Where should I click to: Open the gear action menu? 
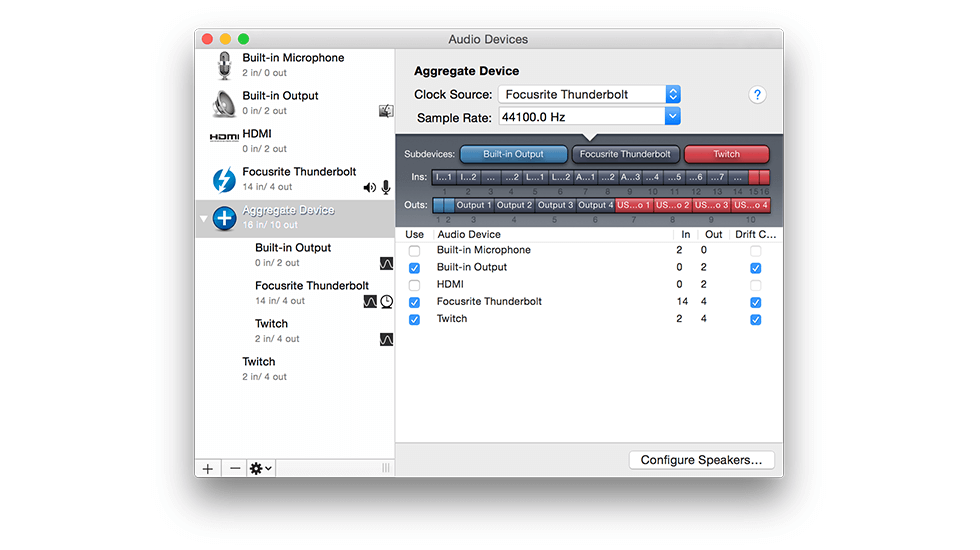tap(260, 468)
